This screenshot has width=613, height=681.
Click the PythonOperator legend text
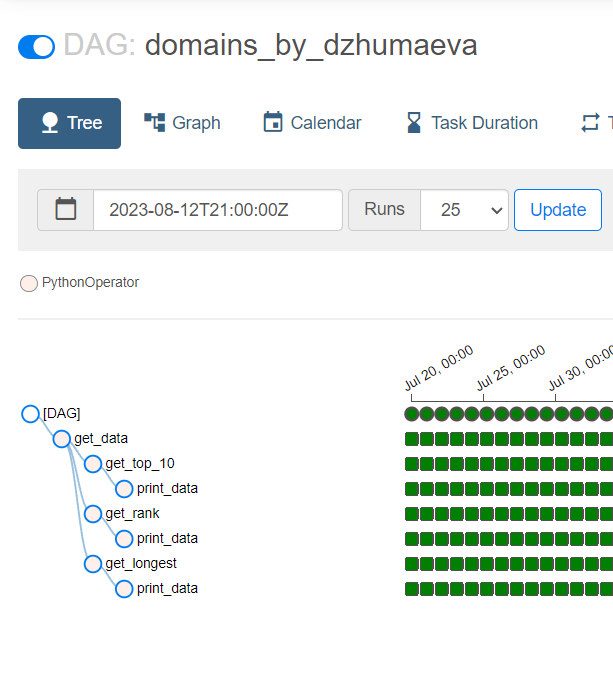point(90,282)
